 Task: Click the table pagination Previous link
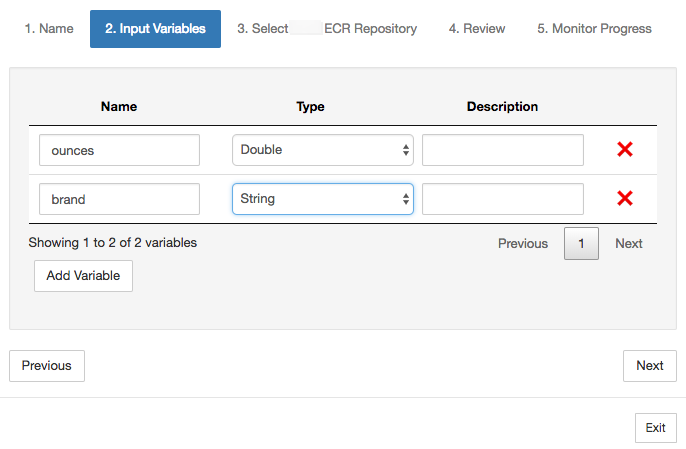pyautogui.click(x=523, y=244)
